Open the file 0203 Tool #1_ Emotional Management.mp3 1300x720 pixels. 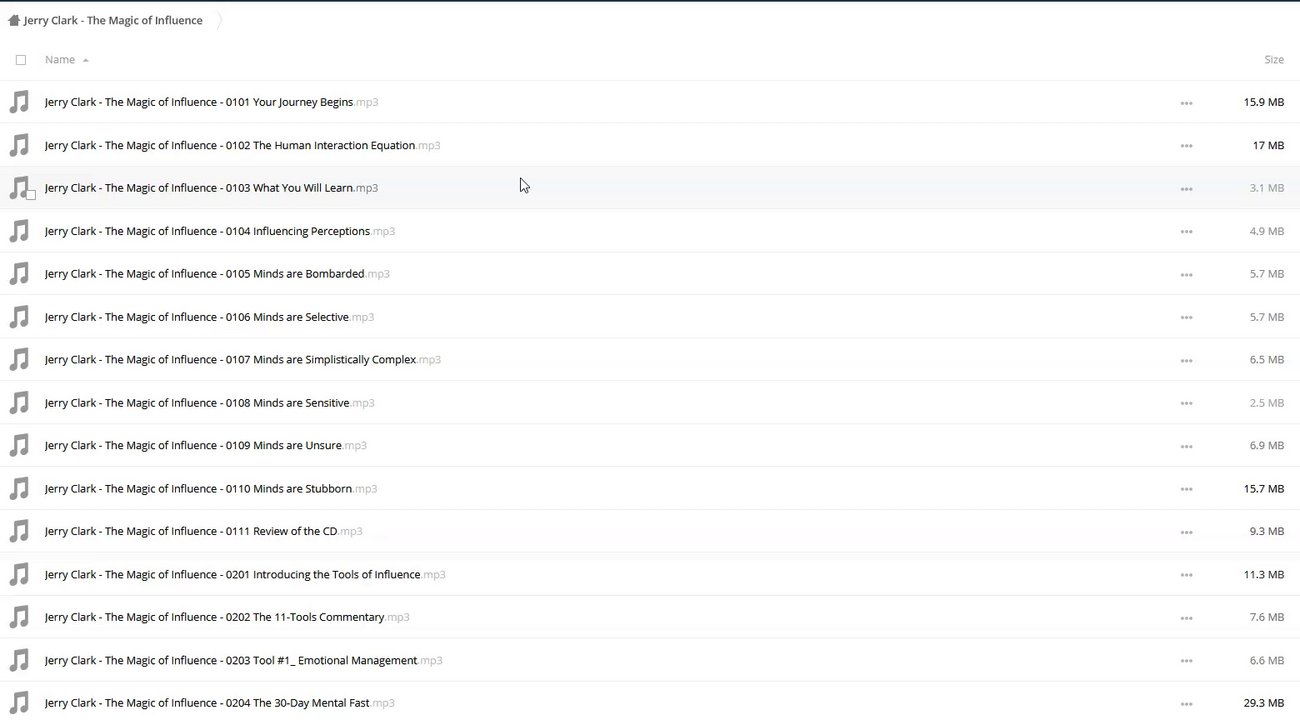coord(243,660)
